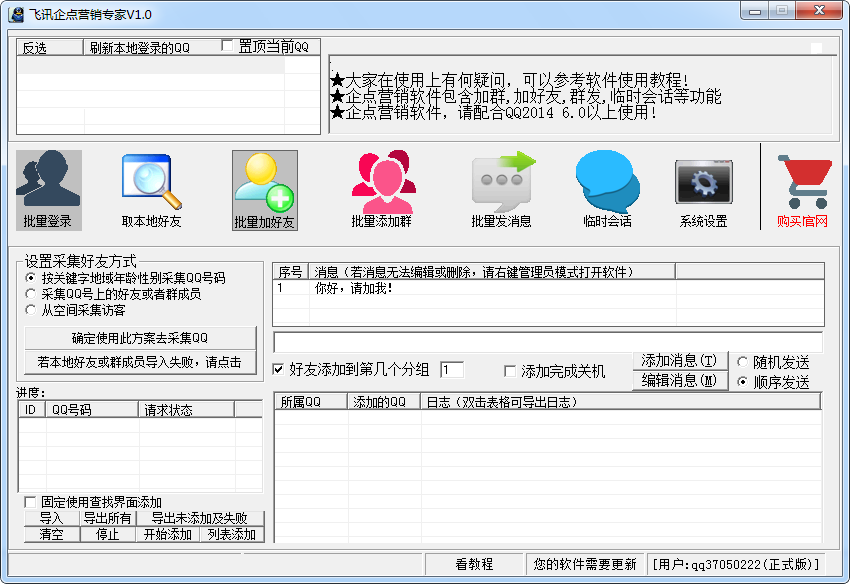
Task: Enable the 置顶当前QQ checkbox
Action: 228,46
